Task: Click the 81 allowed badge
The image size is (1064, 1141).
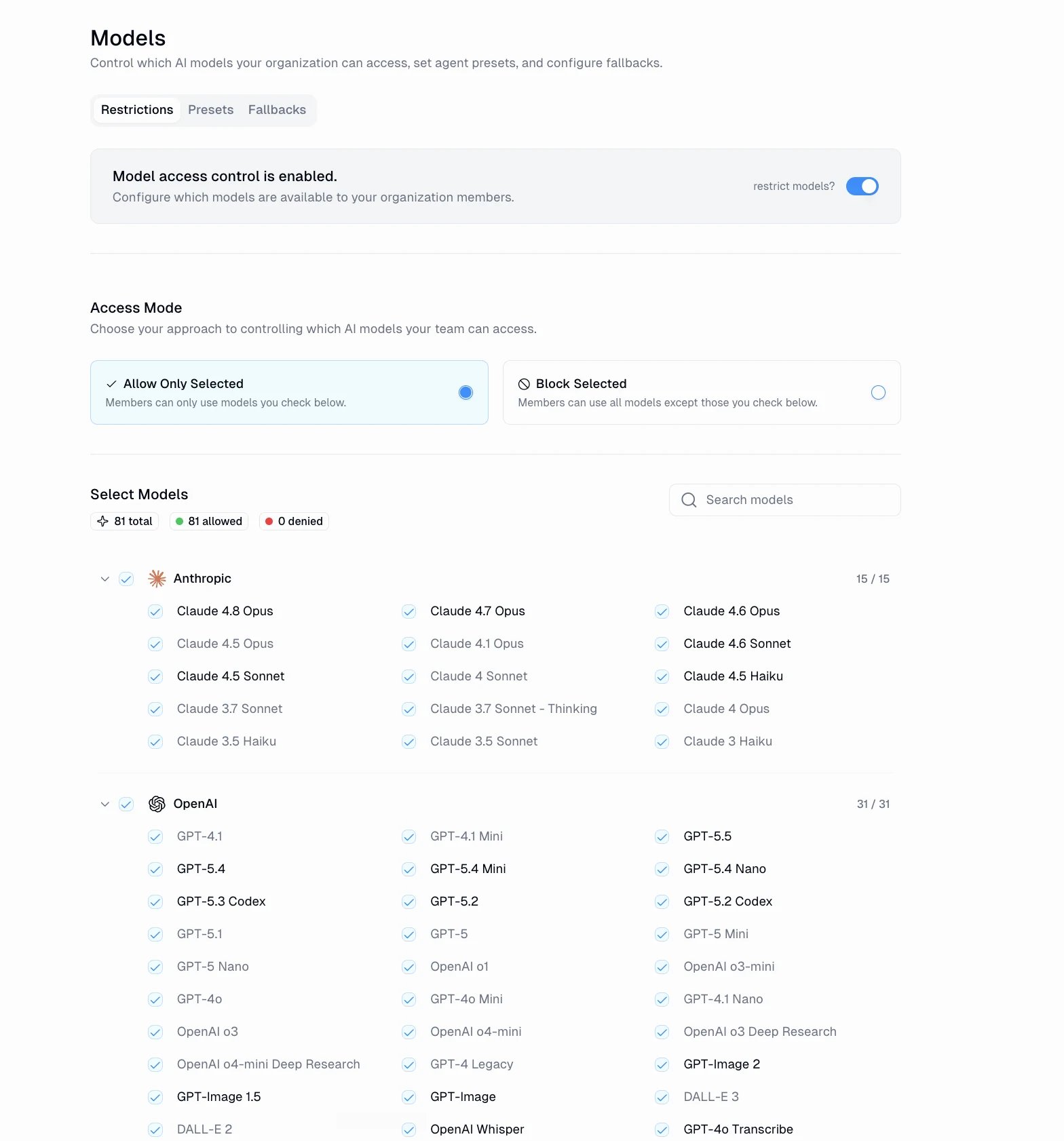Action: 209,521
